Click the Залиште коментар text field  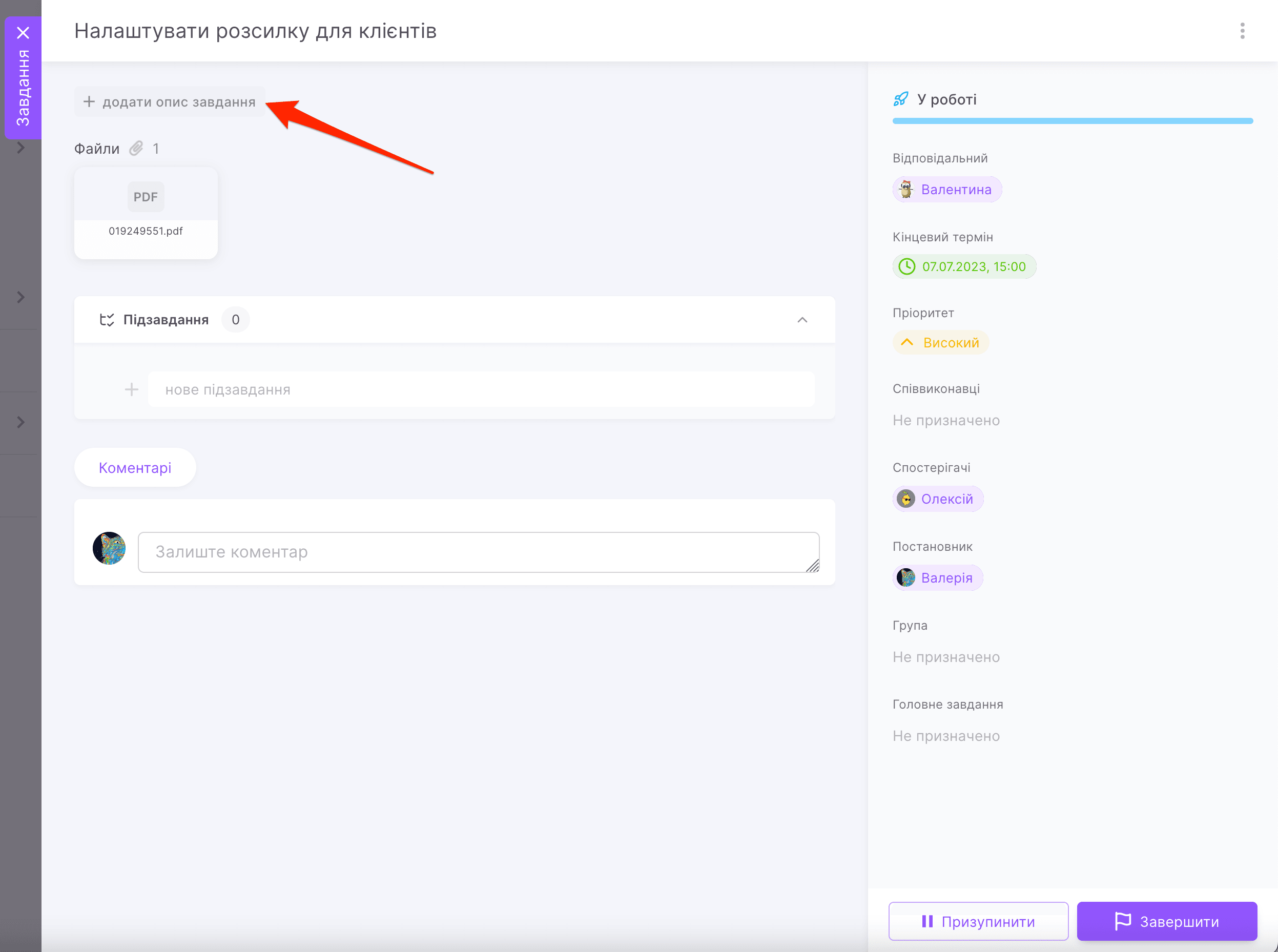pyautogui.click(x=478, y=551)
